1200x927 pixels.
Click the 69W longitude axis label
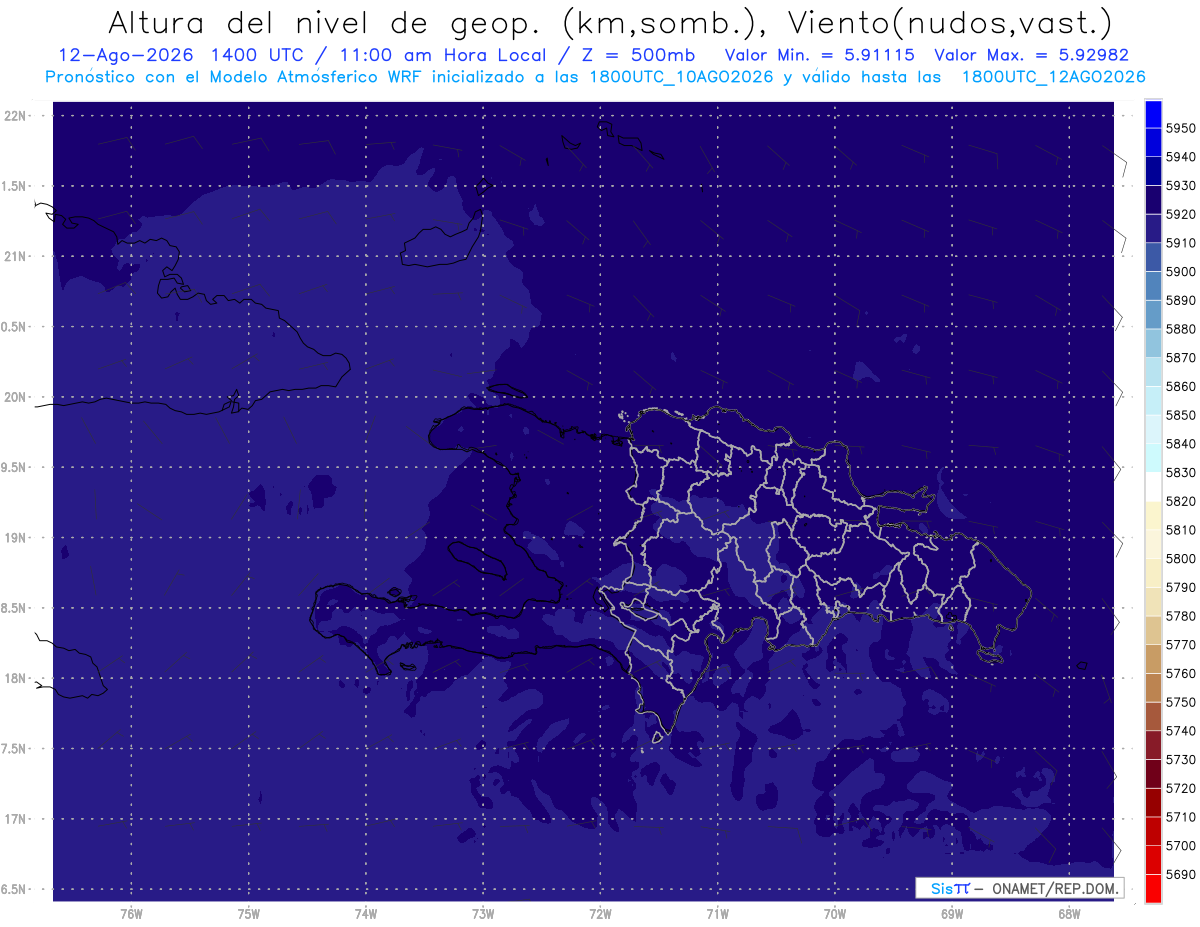(x=952, y=914)
